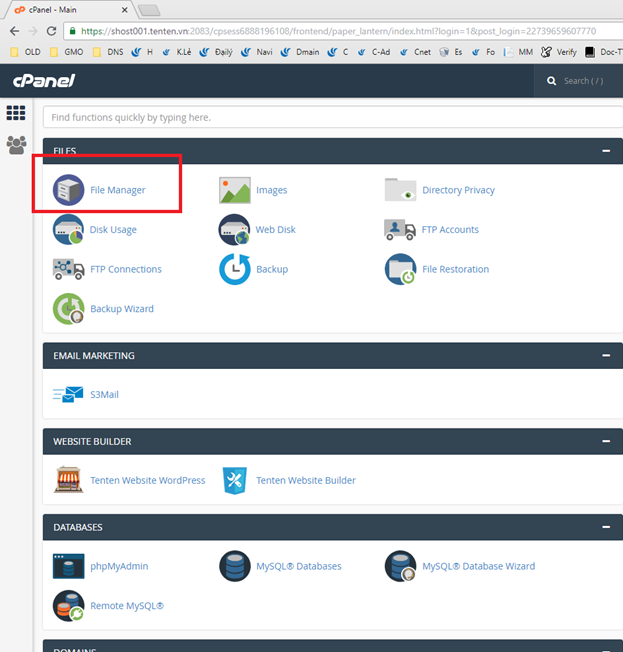Viewport: 623px width, 652px height.
Task: Click the Backup Wizard link text
Action: (x=122, y=309)
